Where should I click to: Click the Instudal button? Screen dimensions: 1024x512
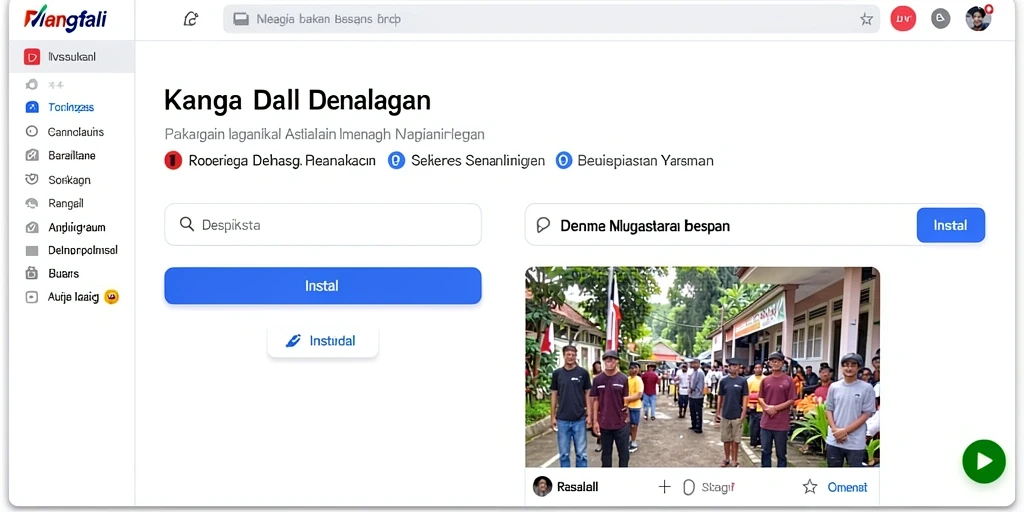tap(323, 341)
